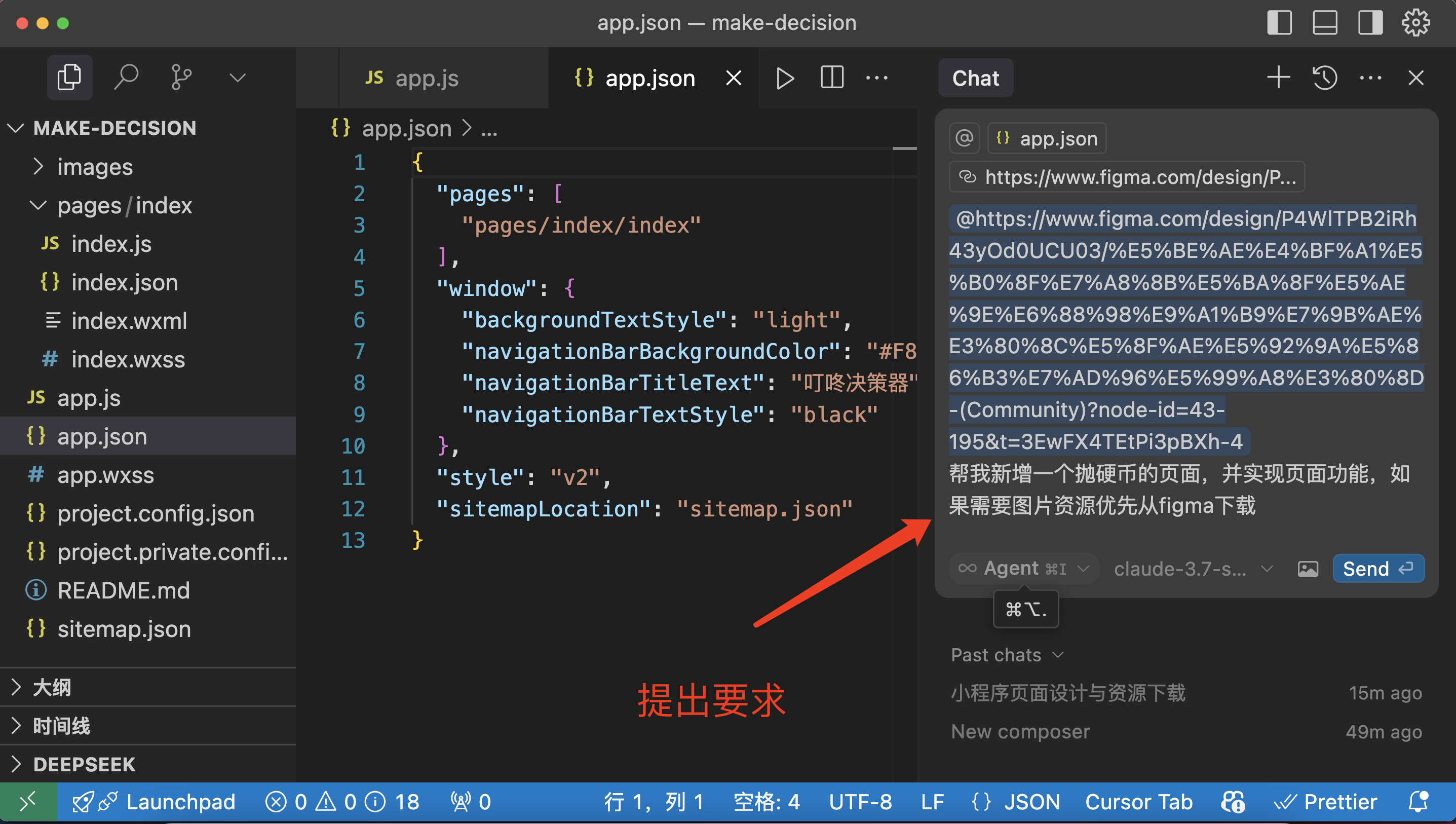Image resolution: width=1456 pixels, height=824 pixels.
Task: Change file encoding UTF-8
Action: click(x=860, y=802)
